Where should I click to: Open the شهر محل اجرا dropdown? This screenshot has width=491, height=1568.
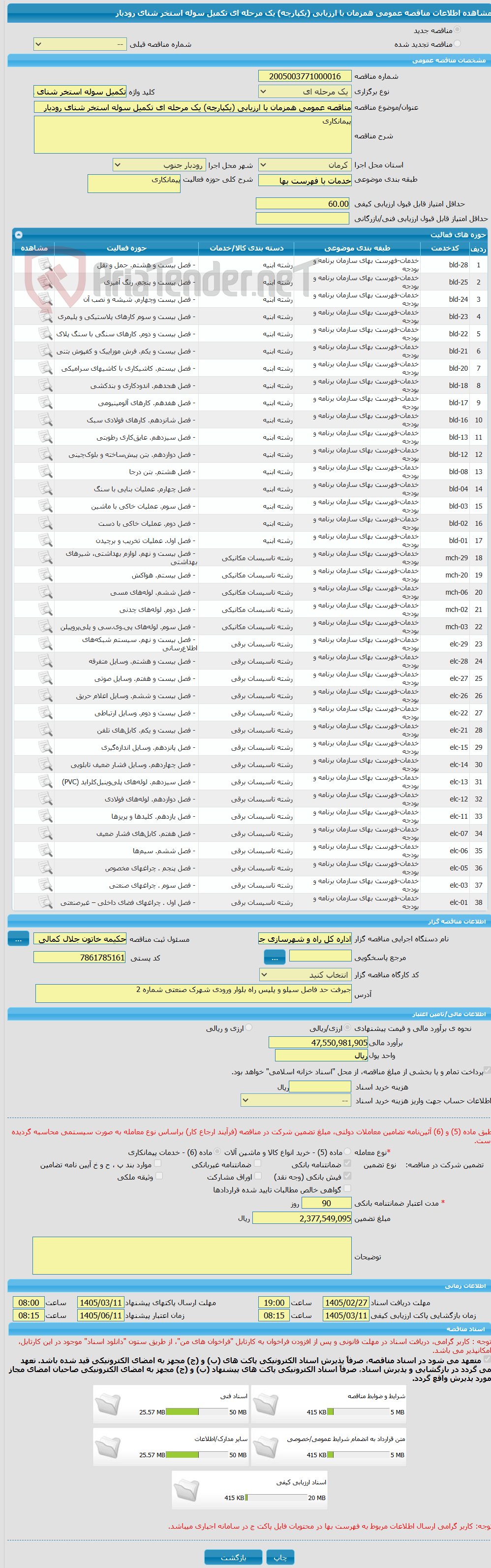tap(159, 164)
